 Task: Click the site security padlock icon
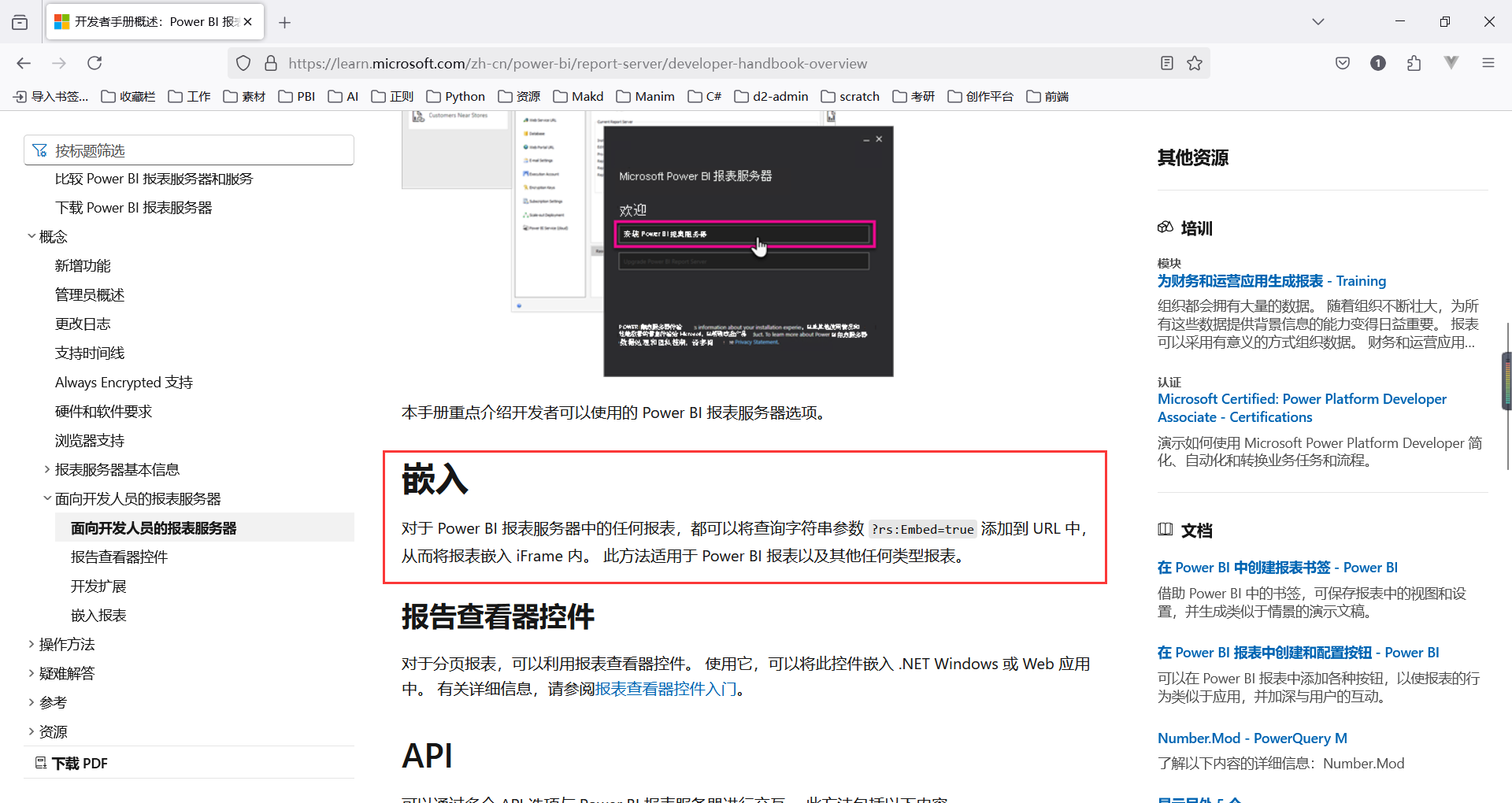(x=271, y=63)
